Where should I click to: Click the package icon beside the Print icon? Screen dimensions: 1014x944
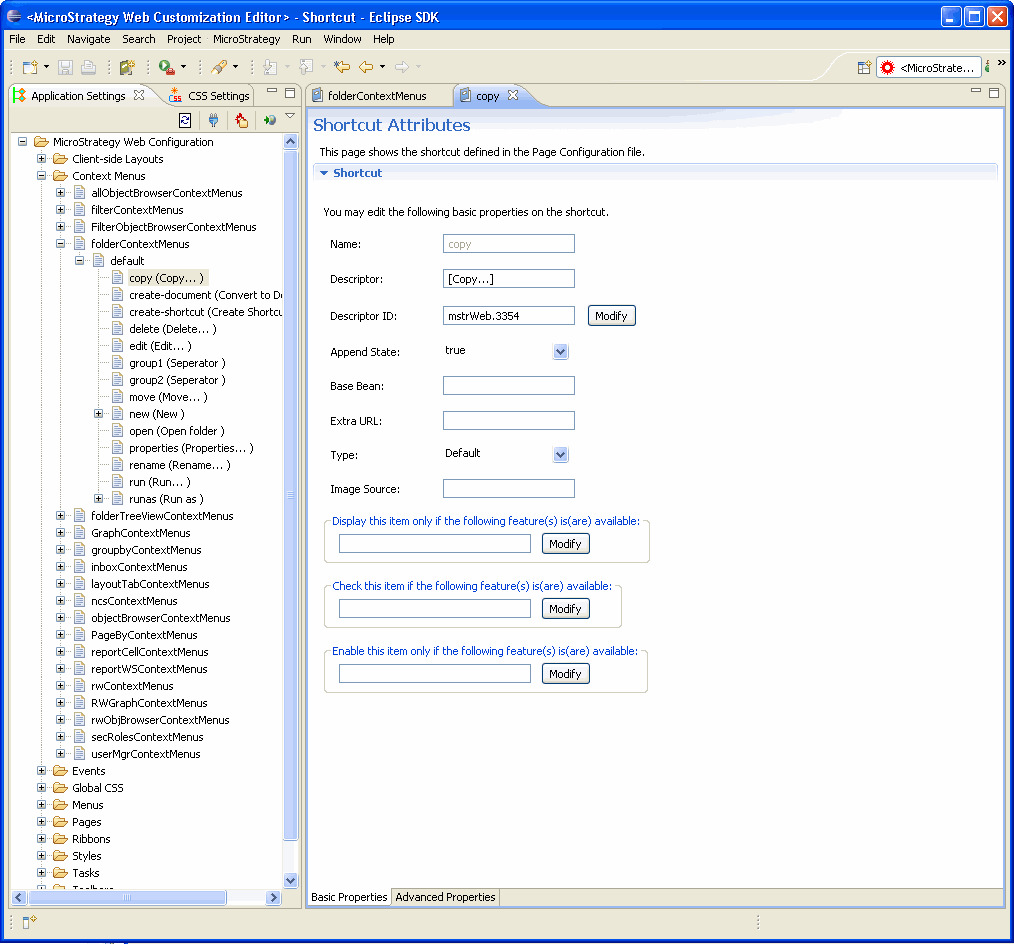point(127,67)
